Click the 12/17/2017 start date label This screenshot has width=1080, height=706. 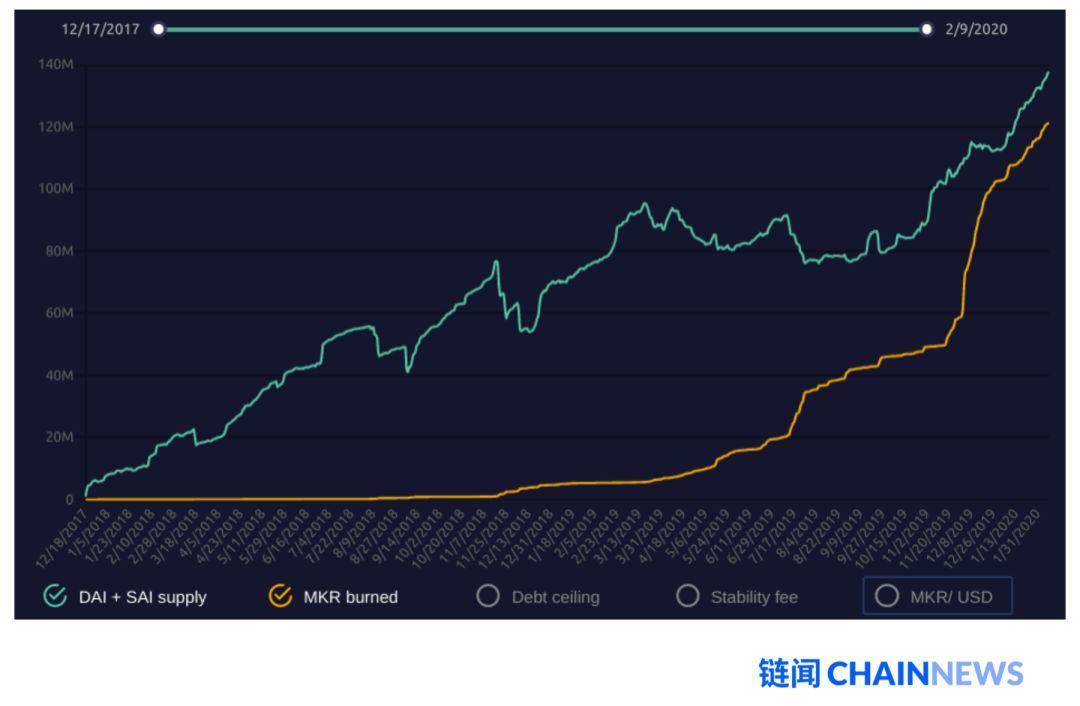point(100,29)
